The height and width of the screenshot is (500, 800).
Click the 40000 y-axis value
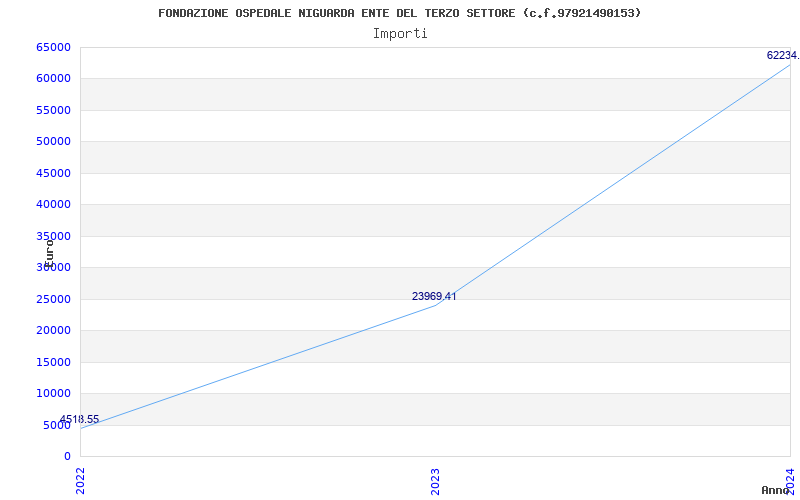point(53,205)
